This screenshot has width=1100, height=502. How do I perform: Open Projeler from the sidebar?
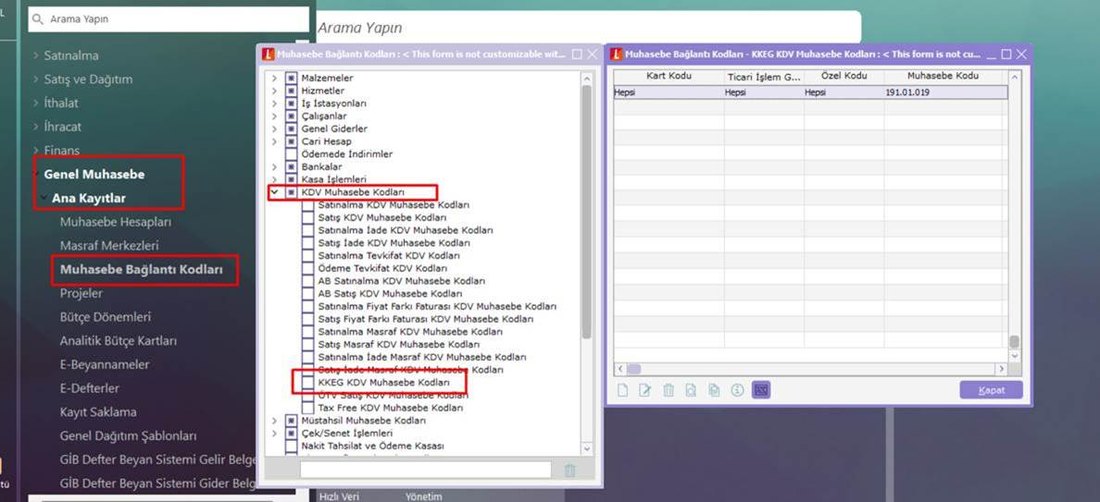[x=81, y=294]
